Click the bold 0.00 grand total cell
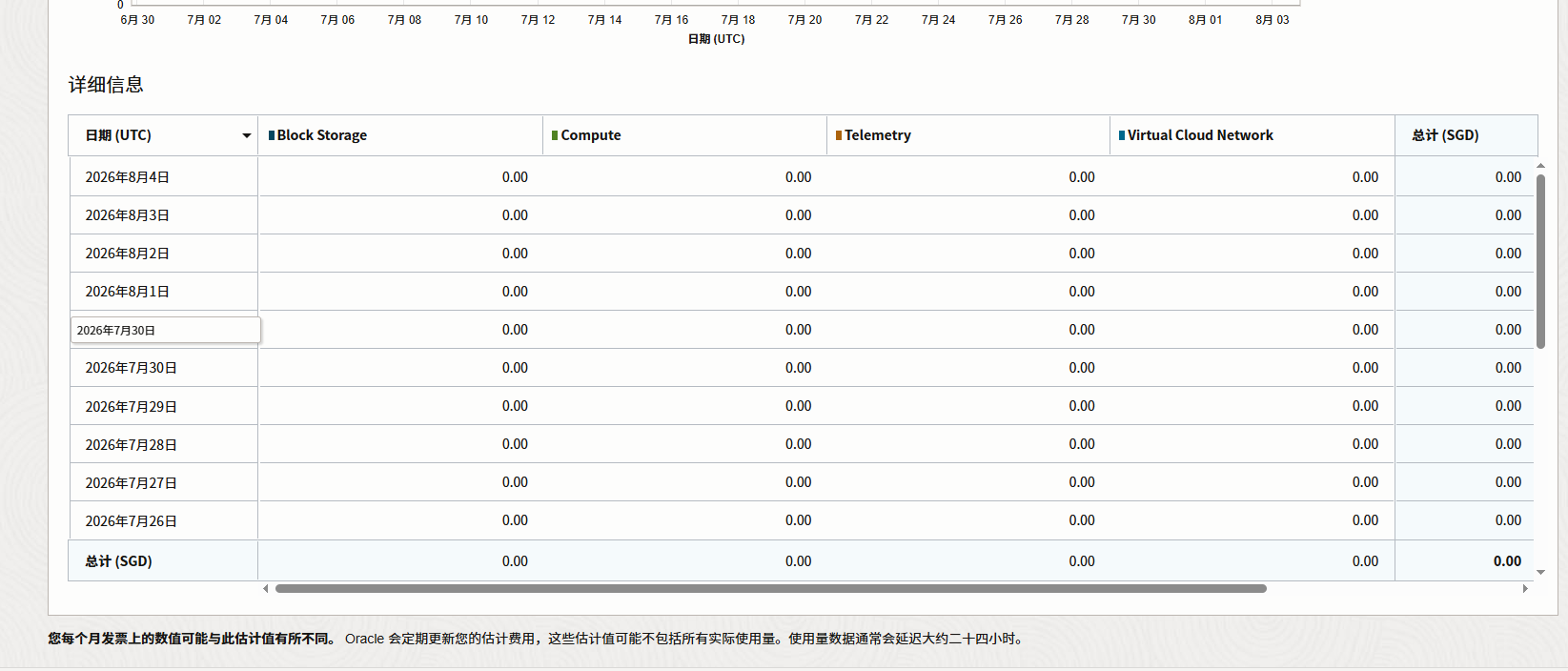Image resolution: width=1568 pixels, height=671 pixels. [1507, 561]
